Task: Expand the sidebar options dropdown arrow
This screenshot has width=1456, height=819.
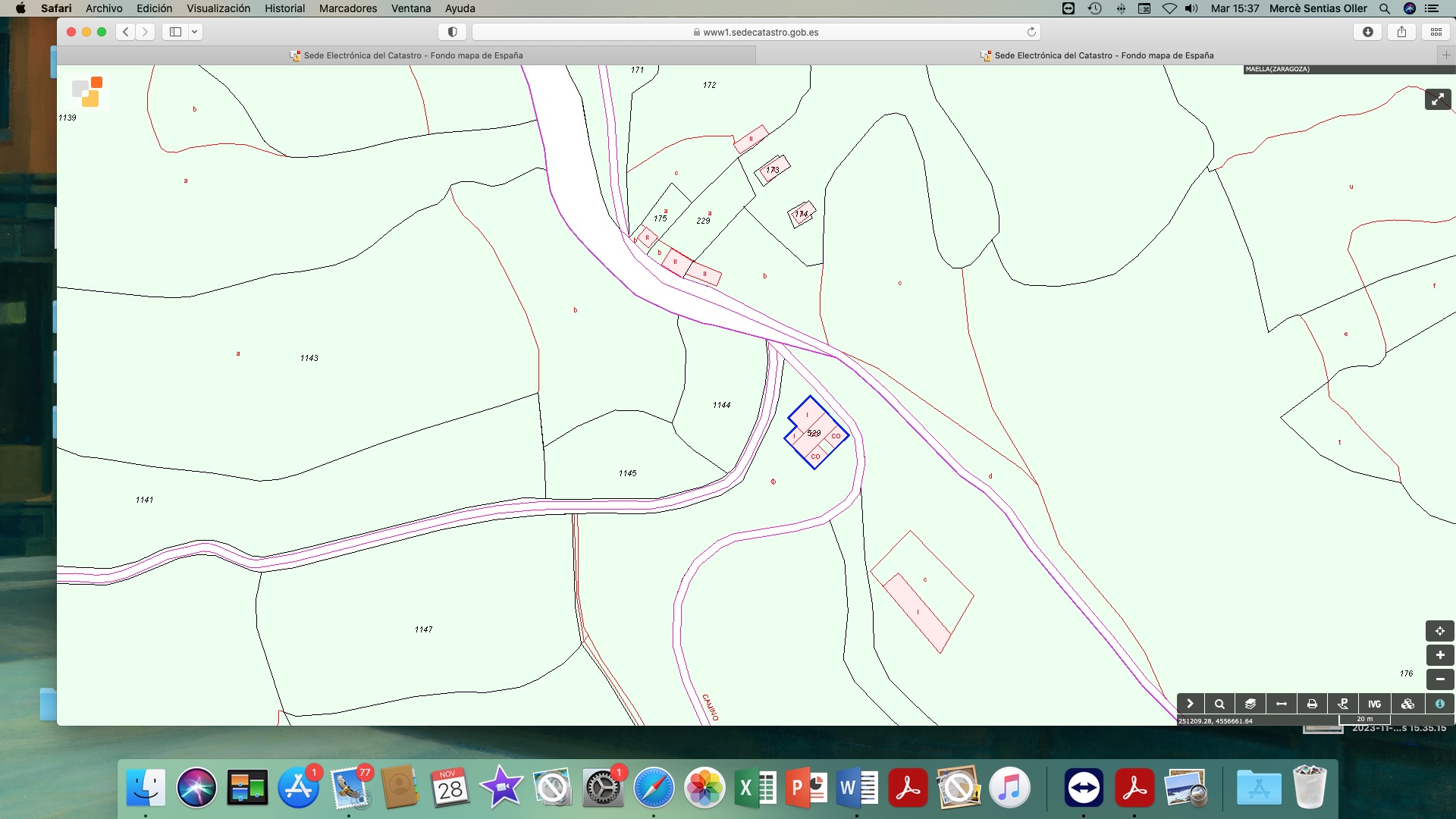Action: (x=194, y=32)
